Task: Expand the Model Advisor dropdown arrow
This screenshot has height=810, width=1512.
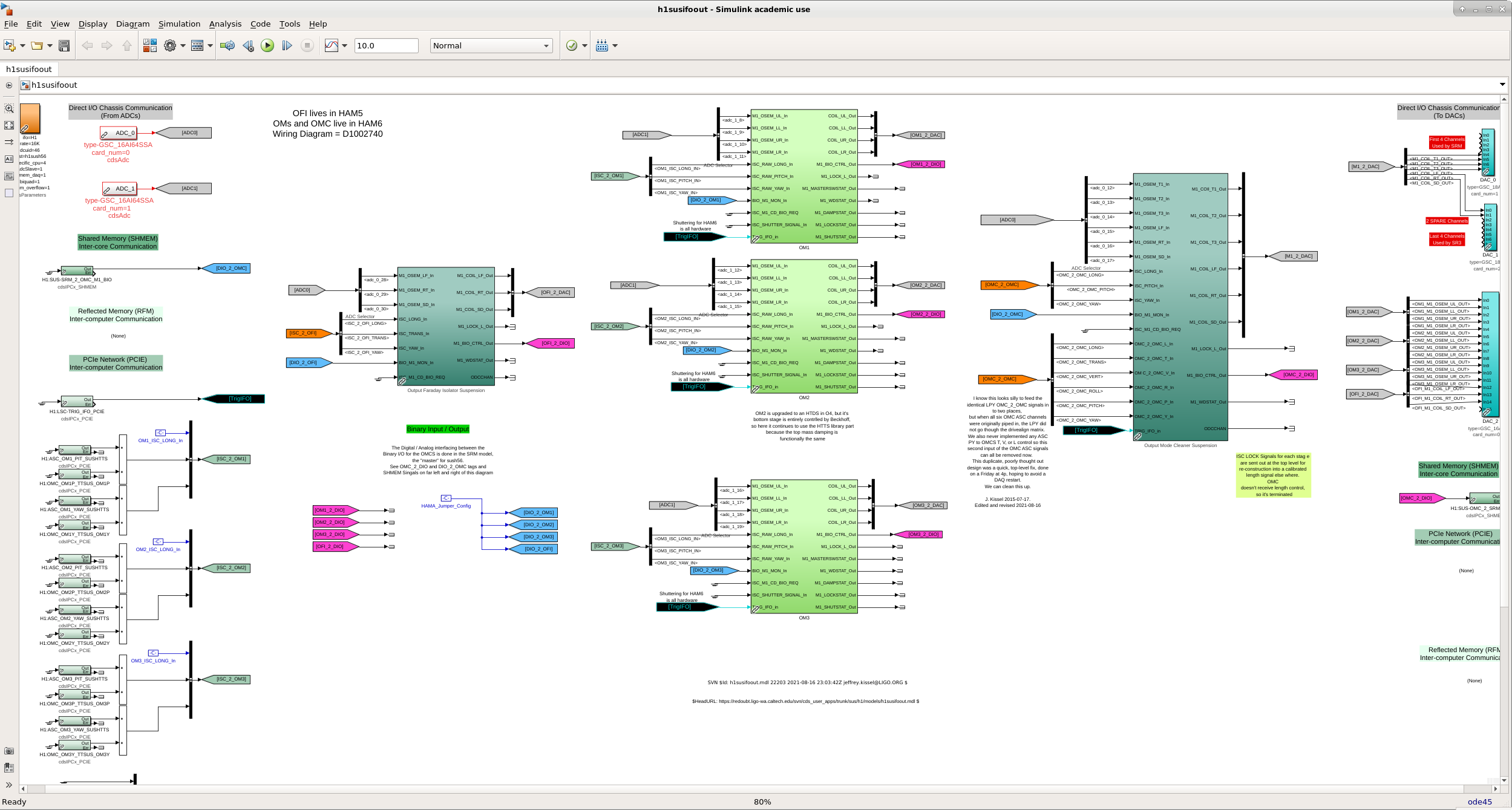Action: coord(584,45)
